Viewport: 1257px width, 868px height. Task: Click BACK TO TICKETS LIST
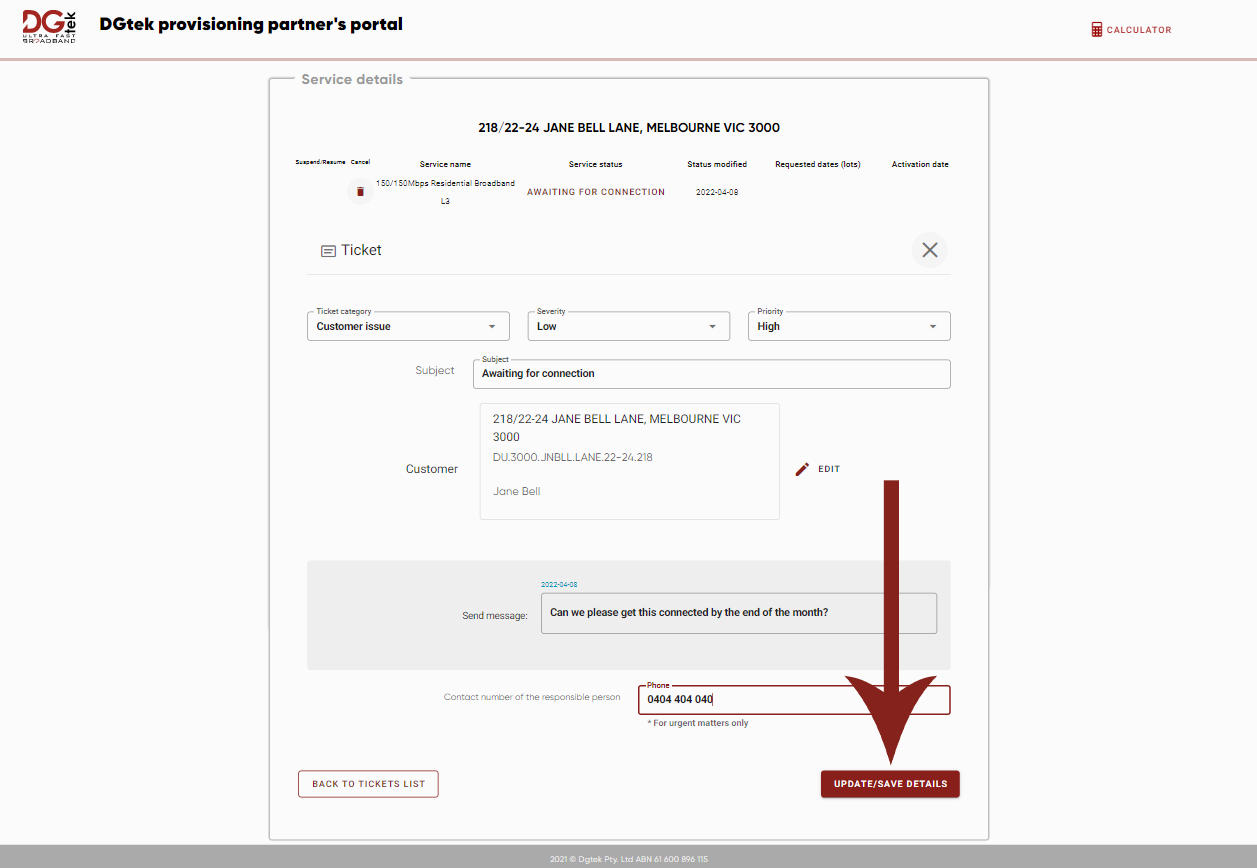pos(367,784)
